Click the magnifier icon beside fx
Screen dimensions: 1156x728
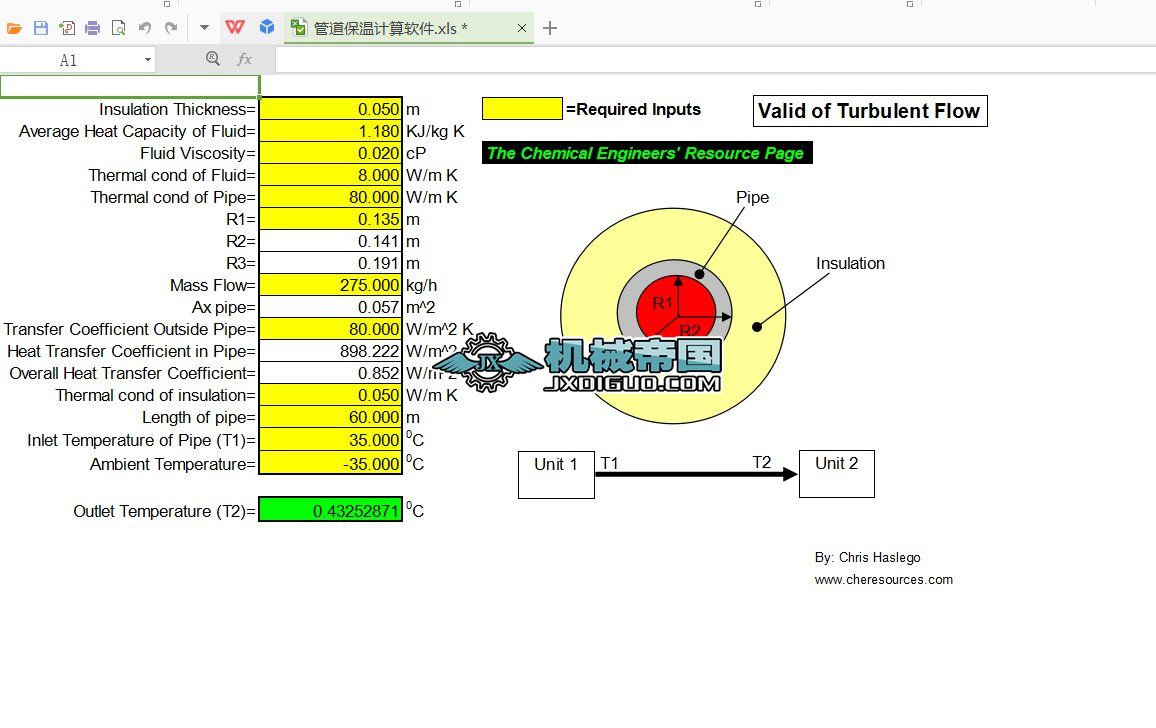[x=212, y=60]
